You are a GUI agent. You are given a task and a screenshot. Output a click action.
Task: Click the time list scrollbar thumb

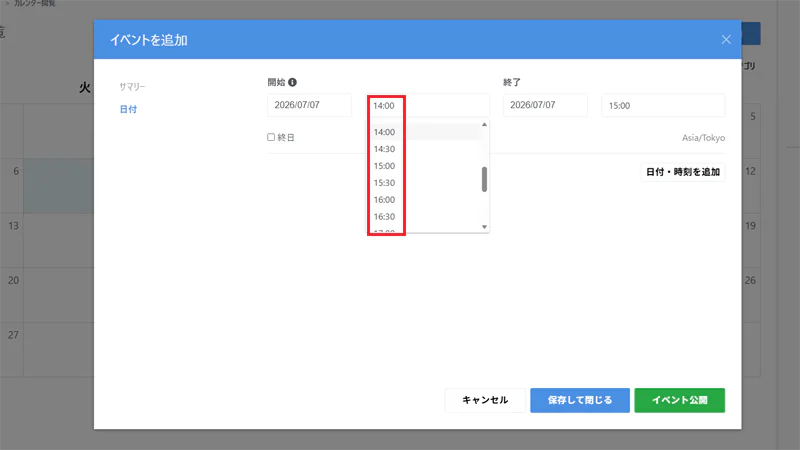coord(484,179)
